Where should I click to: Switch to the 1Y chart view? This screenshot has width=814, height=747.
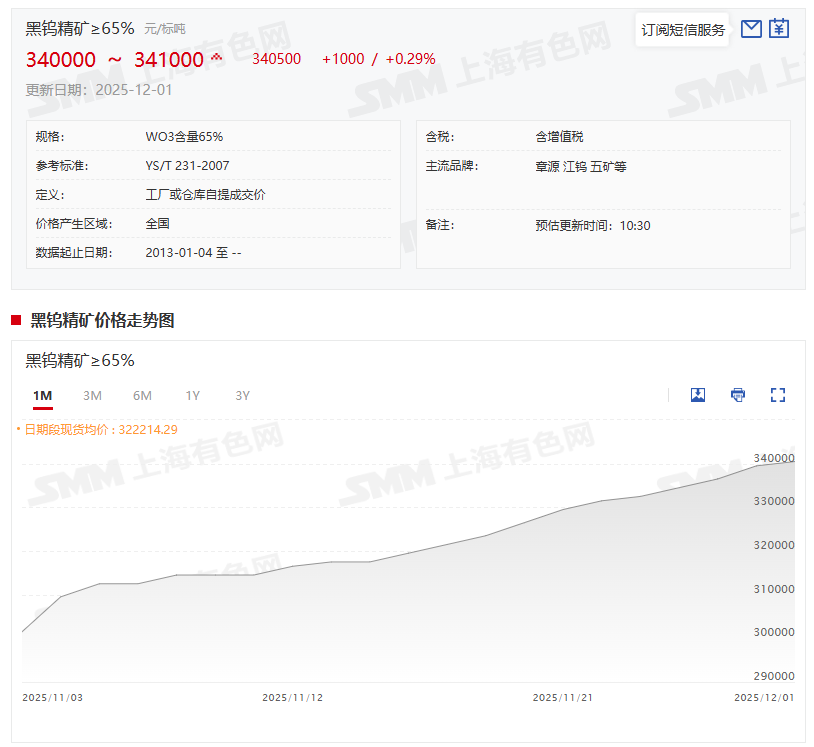coord(192,396)
